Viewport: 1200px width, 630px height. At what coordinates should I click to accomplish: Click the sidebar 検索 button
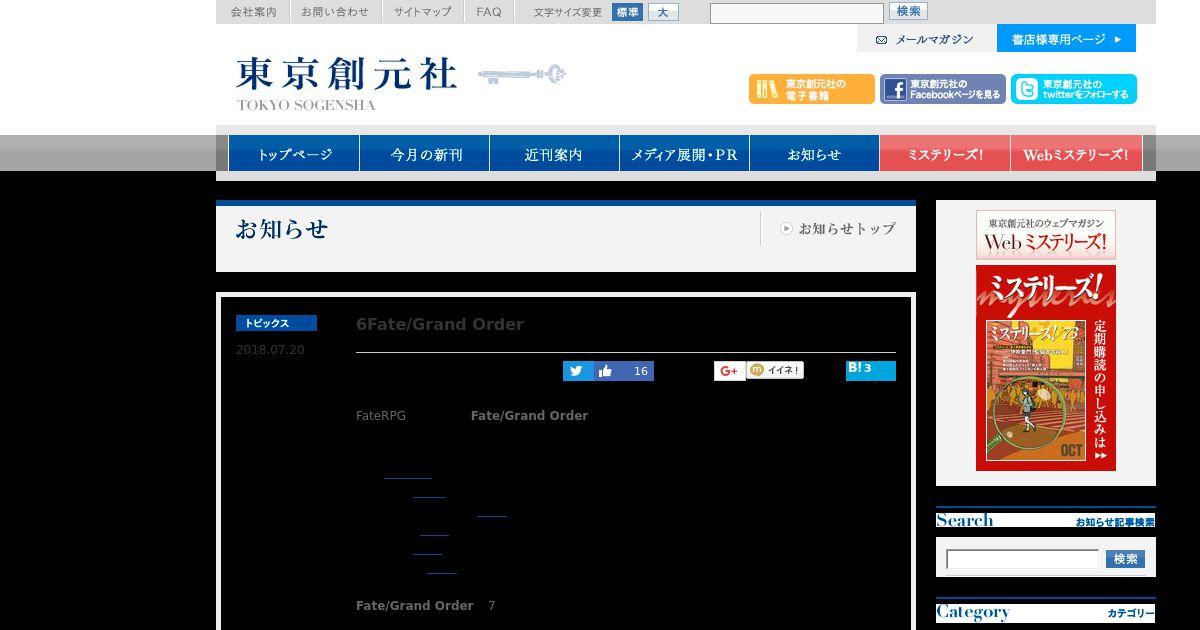point(1125,559)
